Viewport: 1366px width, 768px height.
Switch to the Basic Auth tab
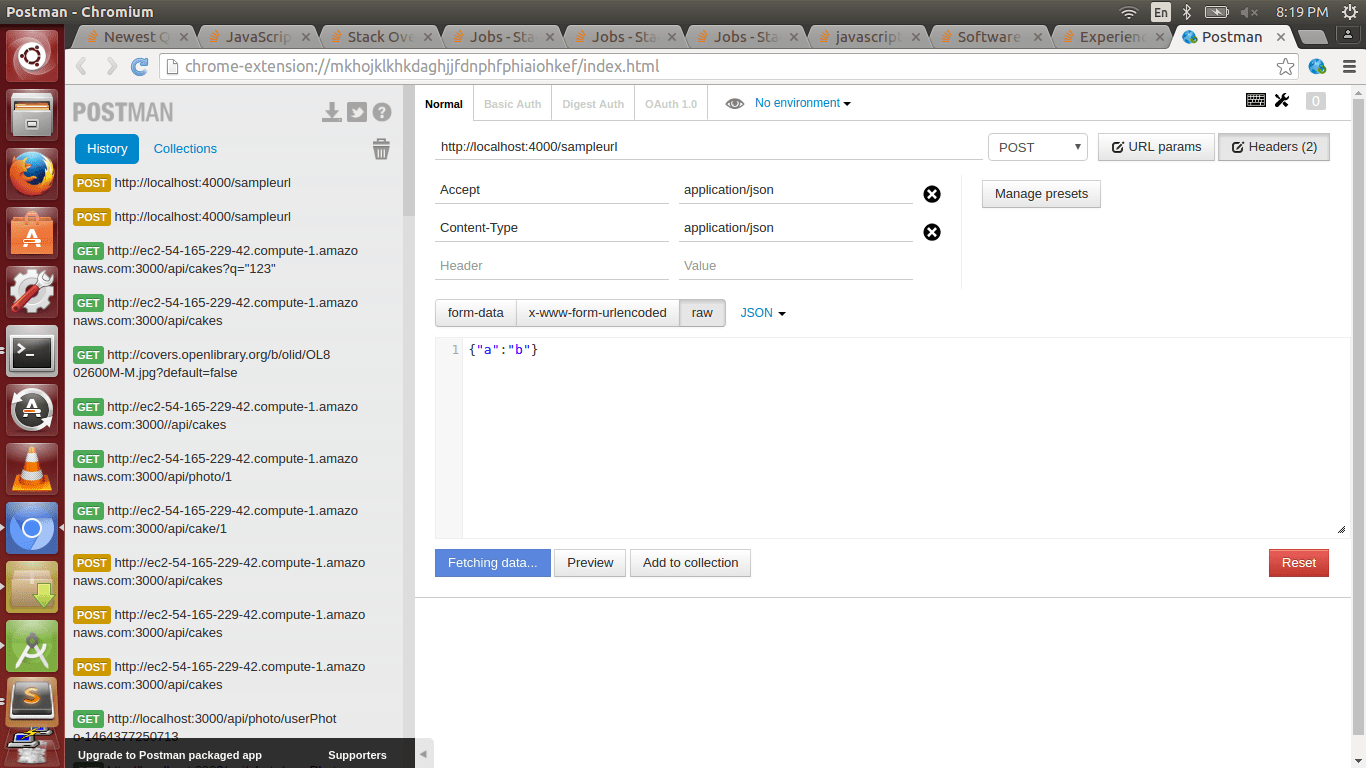pyautogui.click(x=513, y=104)
